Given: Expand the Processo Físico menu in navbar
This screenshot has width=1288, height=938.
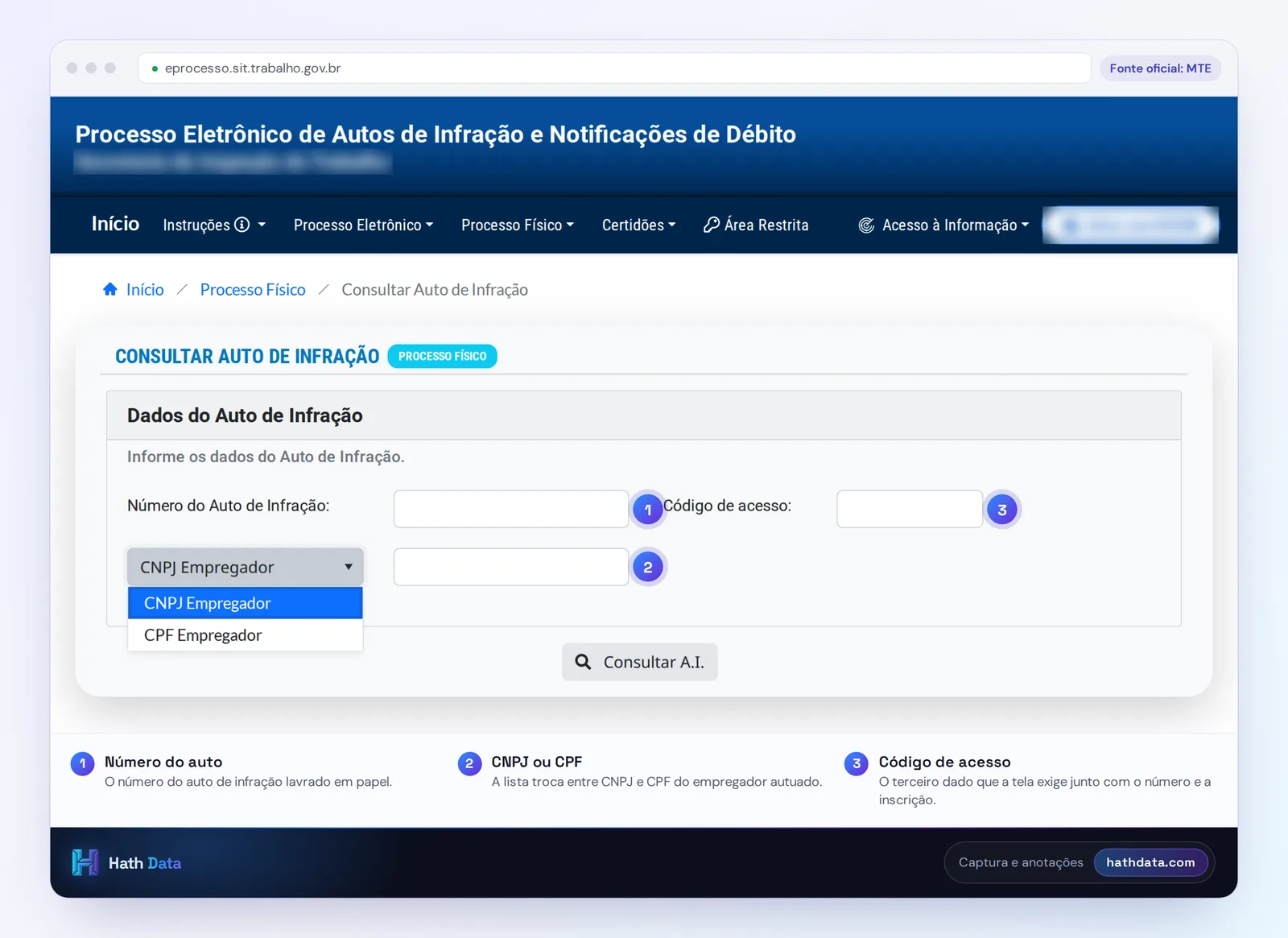Looking at the screenshot, I should point(518,225).
